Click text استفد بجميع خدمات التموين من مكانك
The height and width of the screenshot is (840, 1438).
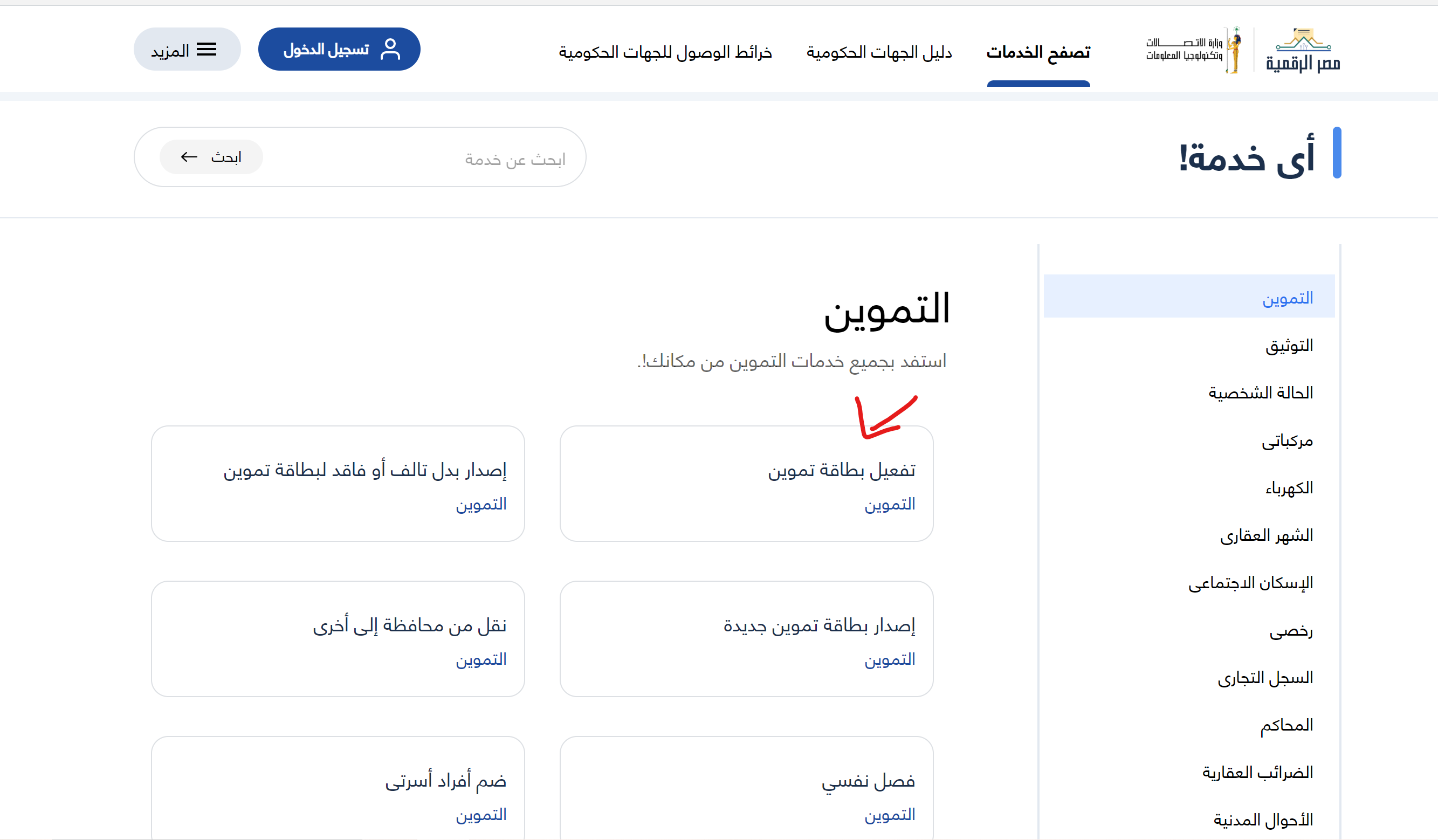pos(792,362)
